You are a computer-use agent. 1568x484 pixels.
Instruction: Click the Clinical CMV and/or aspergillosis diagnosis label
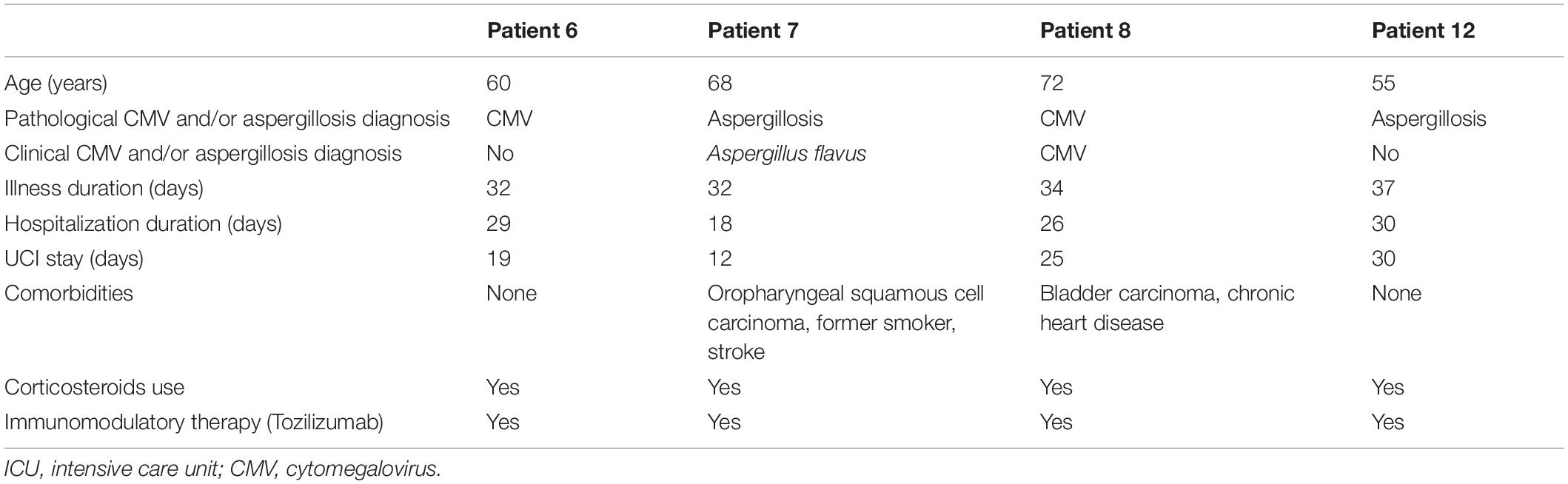click(x=203, y=153)
